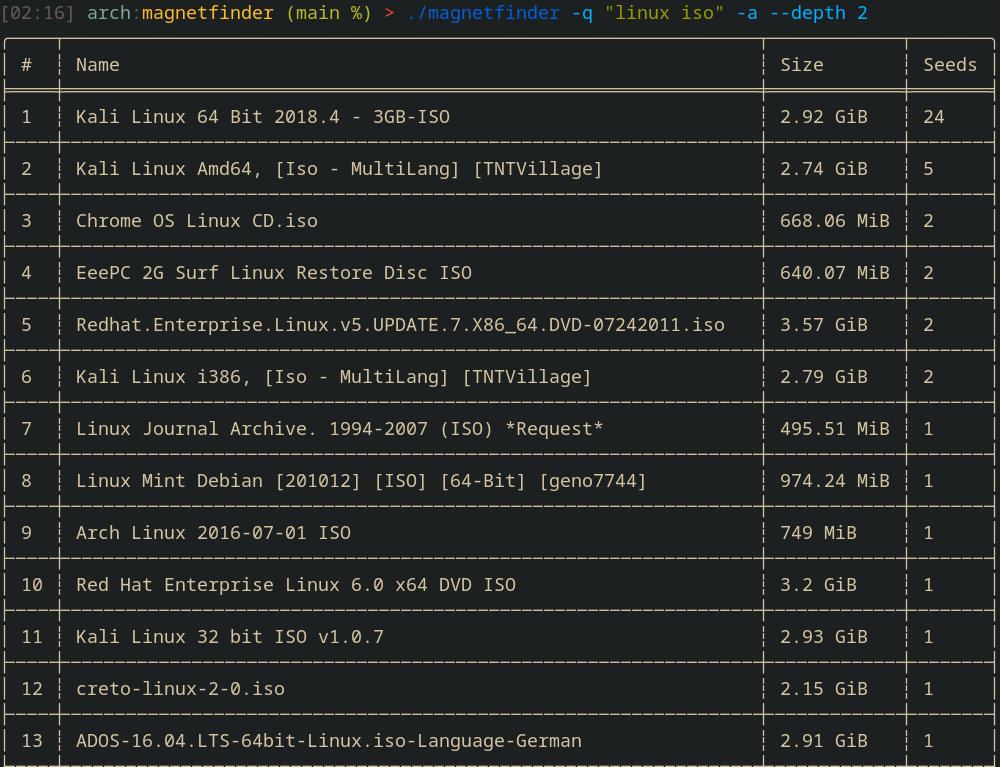Click the "--depth" flag in the command
This screenshot has width=1000, height=767.
pyautogui.click(x=807, y=13)
